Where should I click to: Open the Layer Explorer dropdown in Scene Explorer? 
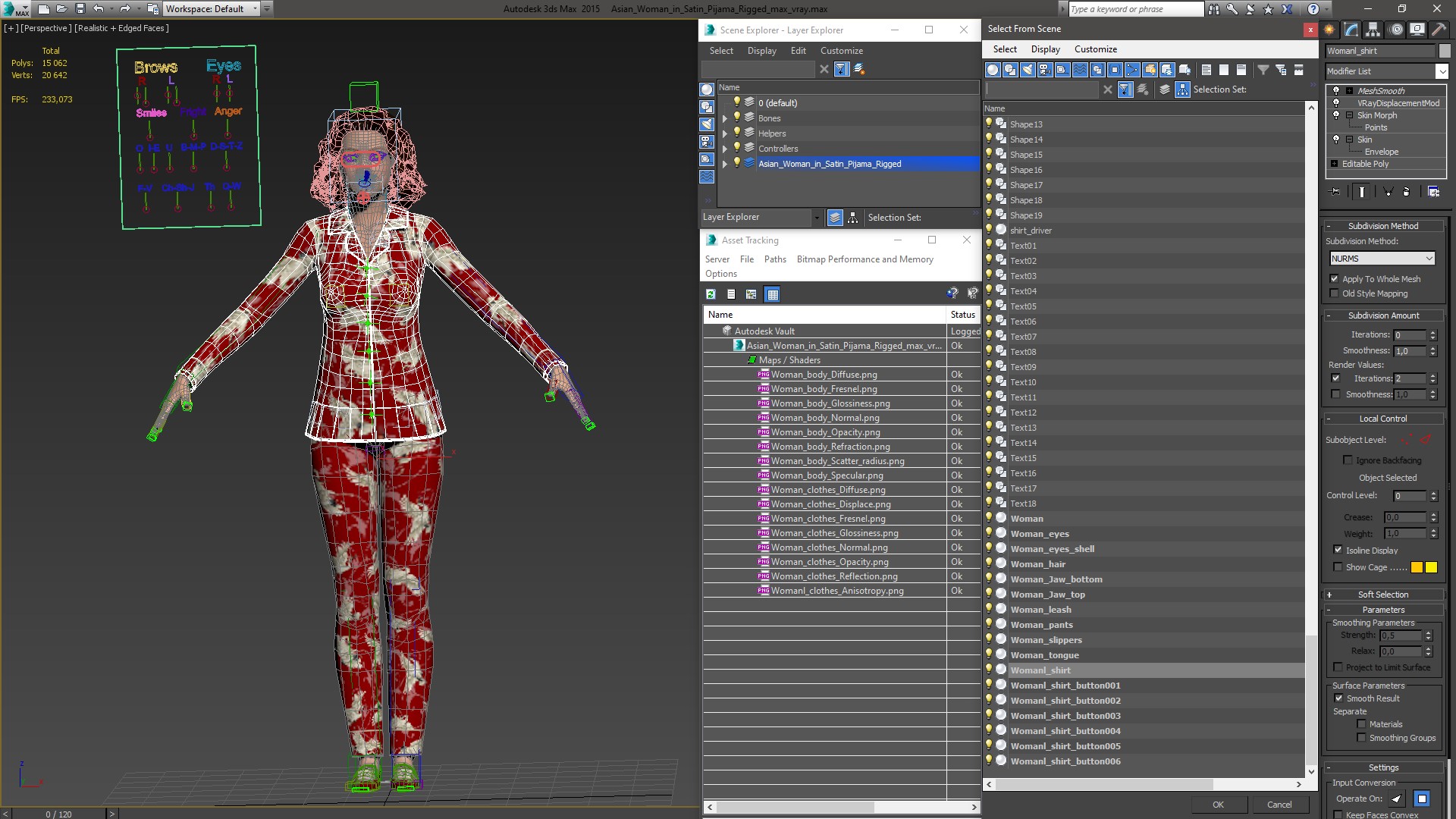pyautogui.click(x=816, y=218)
